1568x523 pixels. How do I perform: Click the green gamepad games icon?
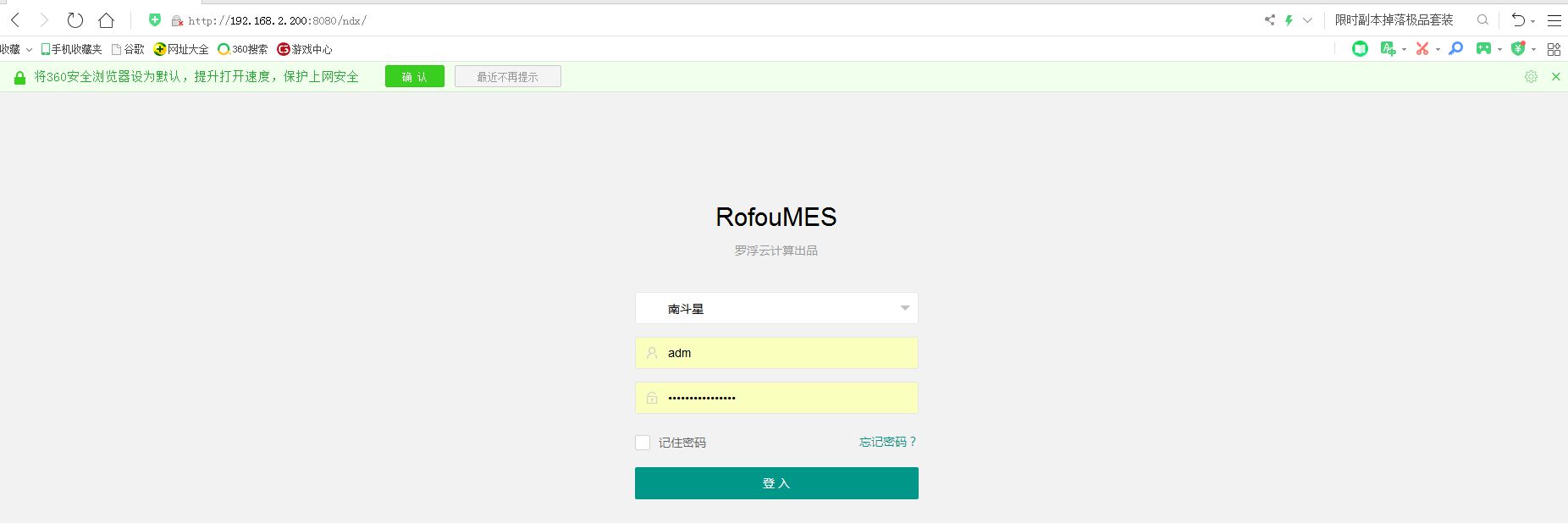[1483, 49]
